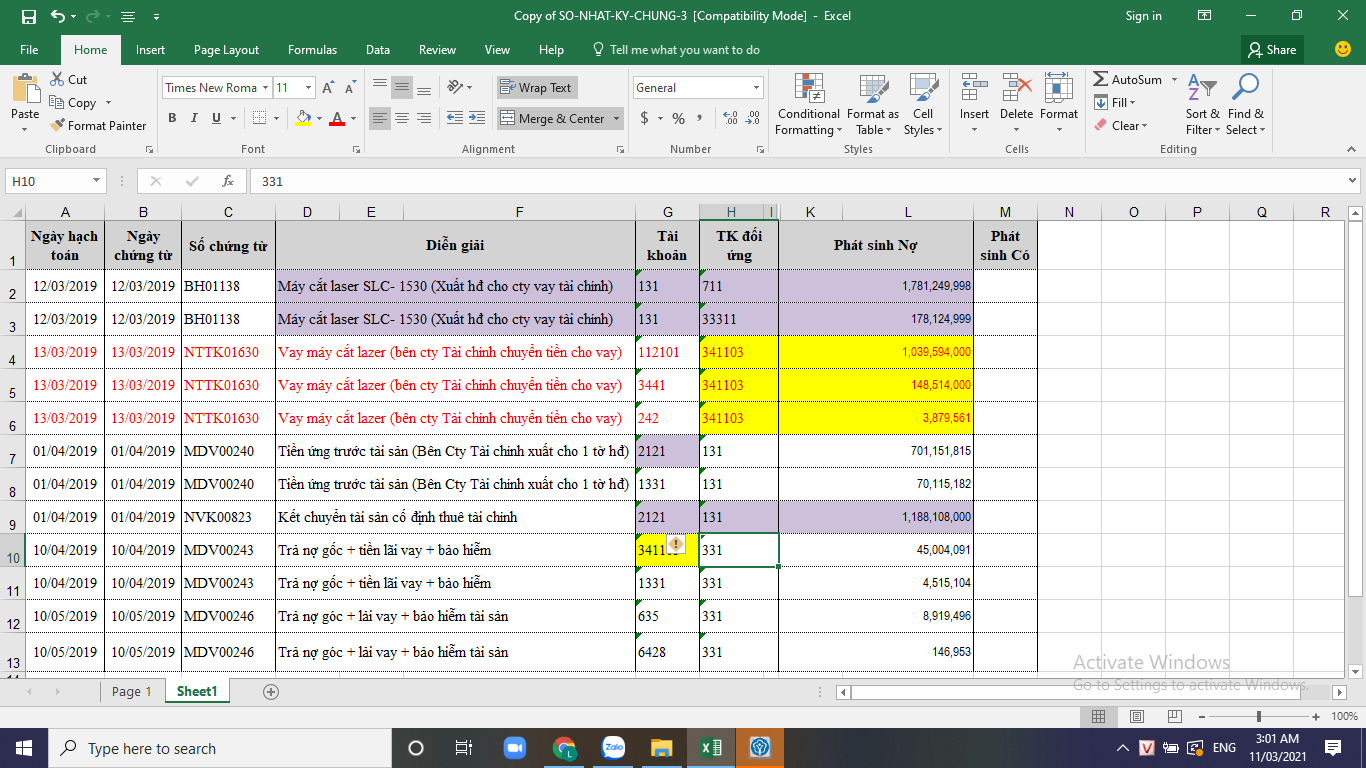Add new sheet with plus icon
Viewport: 1366px width, 768px height.
270,691
